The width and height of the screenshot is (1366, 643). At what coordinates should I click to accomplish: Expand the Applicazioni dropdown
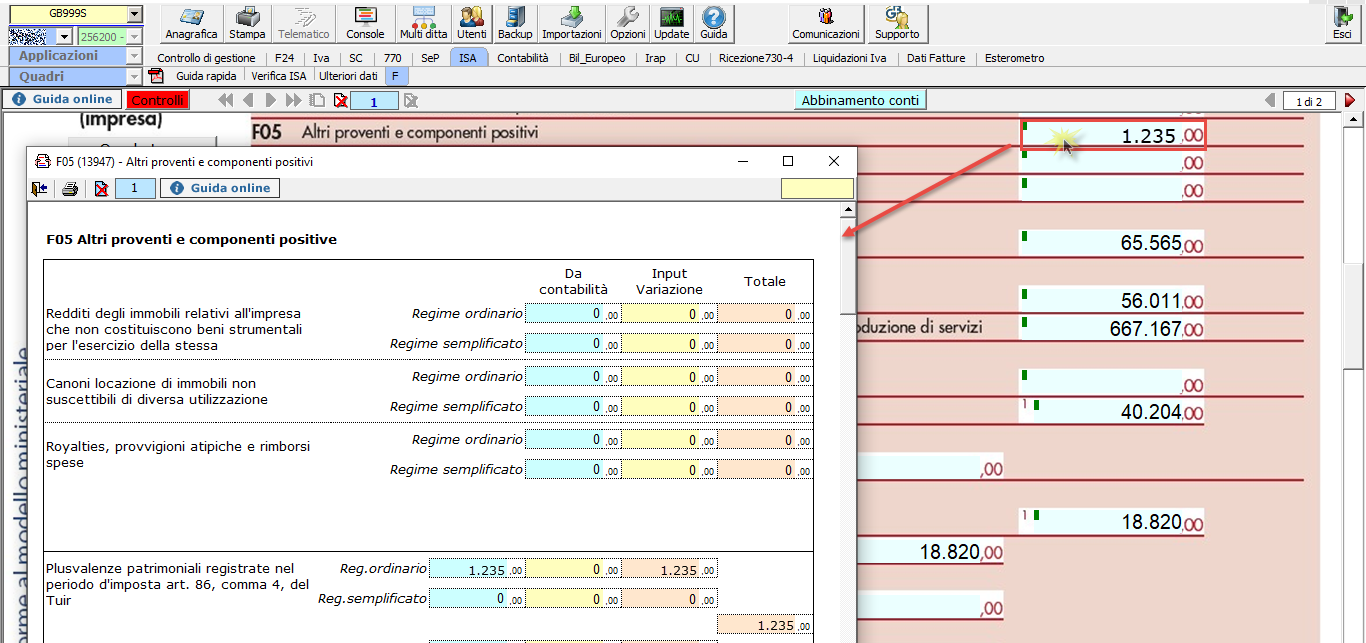[x=134, y=56]
